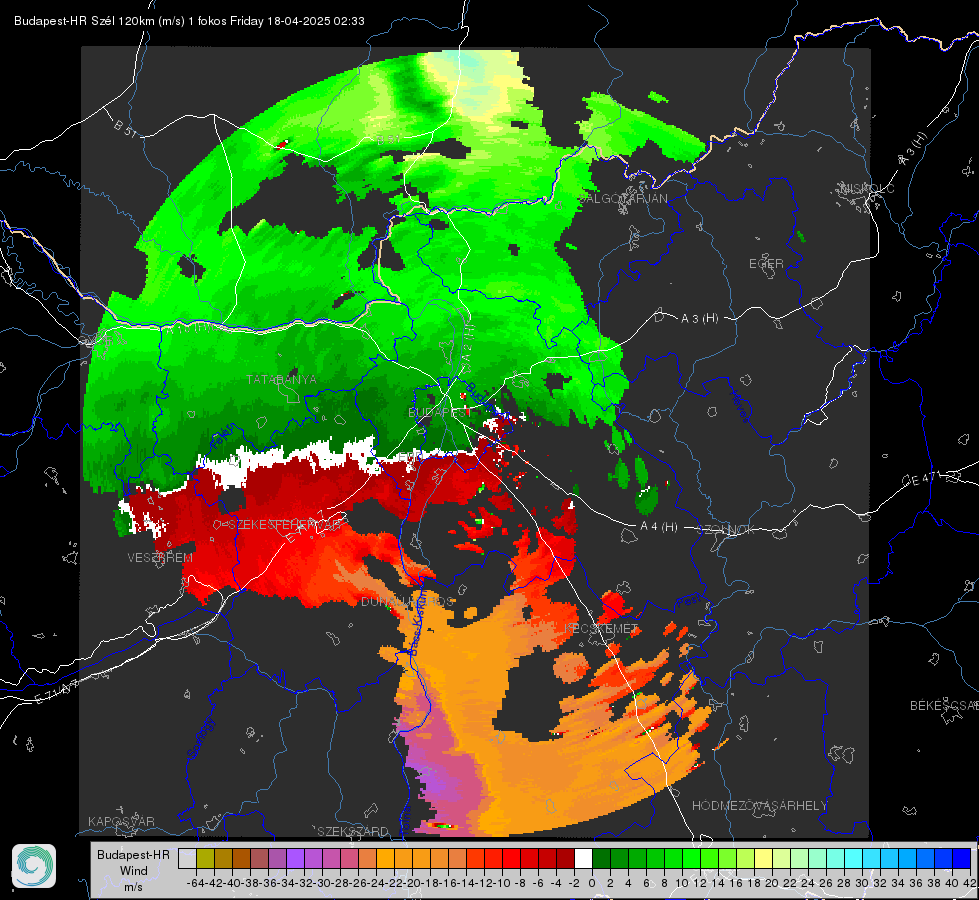Pick the dark red swatch between -4 and -2
Viewport: 979px width, 900px height.
(565, 859)
